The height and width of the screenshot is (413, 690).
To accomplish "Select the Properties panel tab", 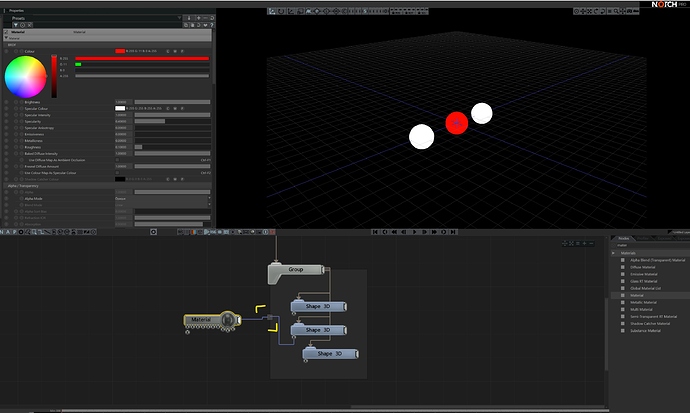I will (16, 11).
